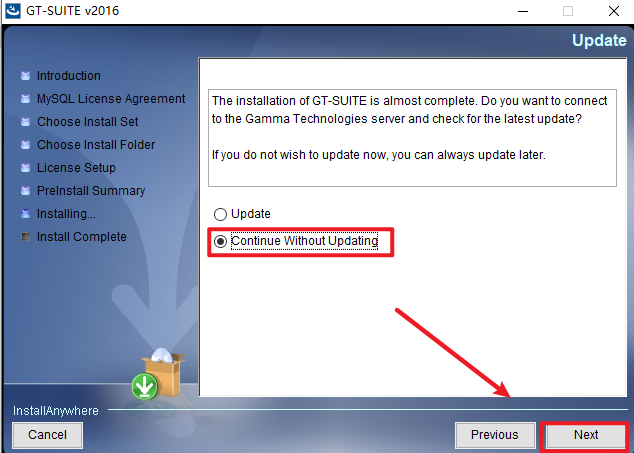The height and width of the screenshot is (453, 634).
Task: Select Continue Without Updating radio button
Action: tap(220, 241)
